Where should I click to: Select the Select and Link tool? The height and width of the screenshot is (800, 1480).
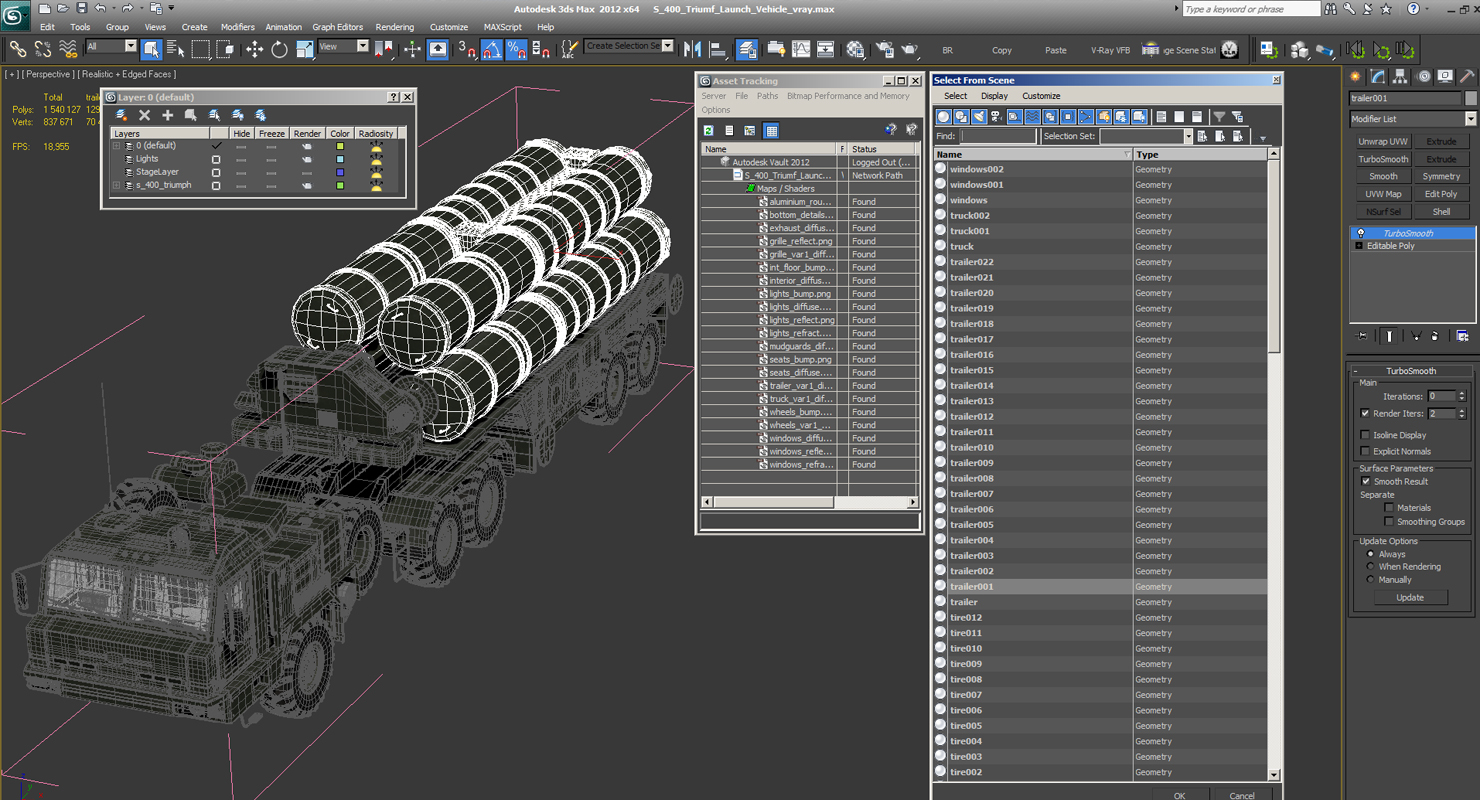tap(18, 48)
